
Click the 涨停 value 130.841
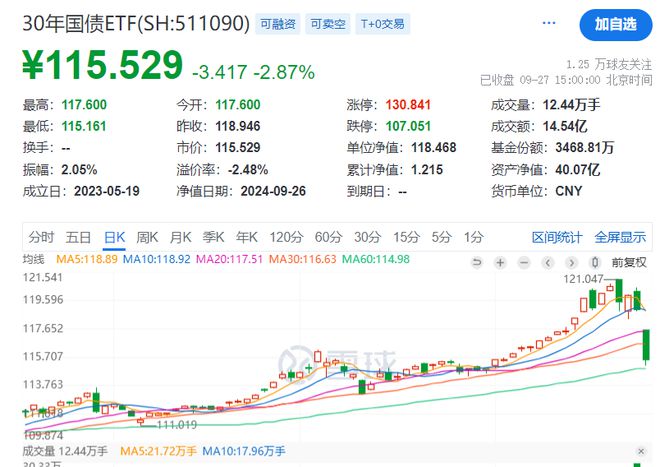click(408, 104)
